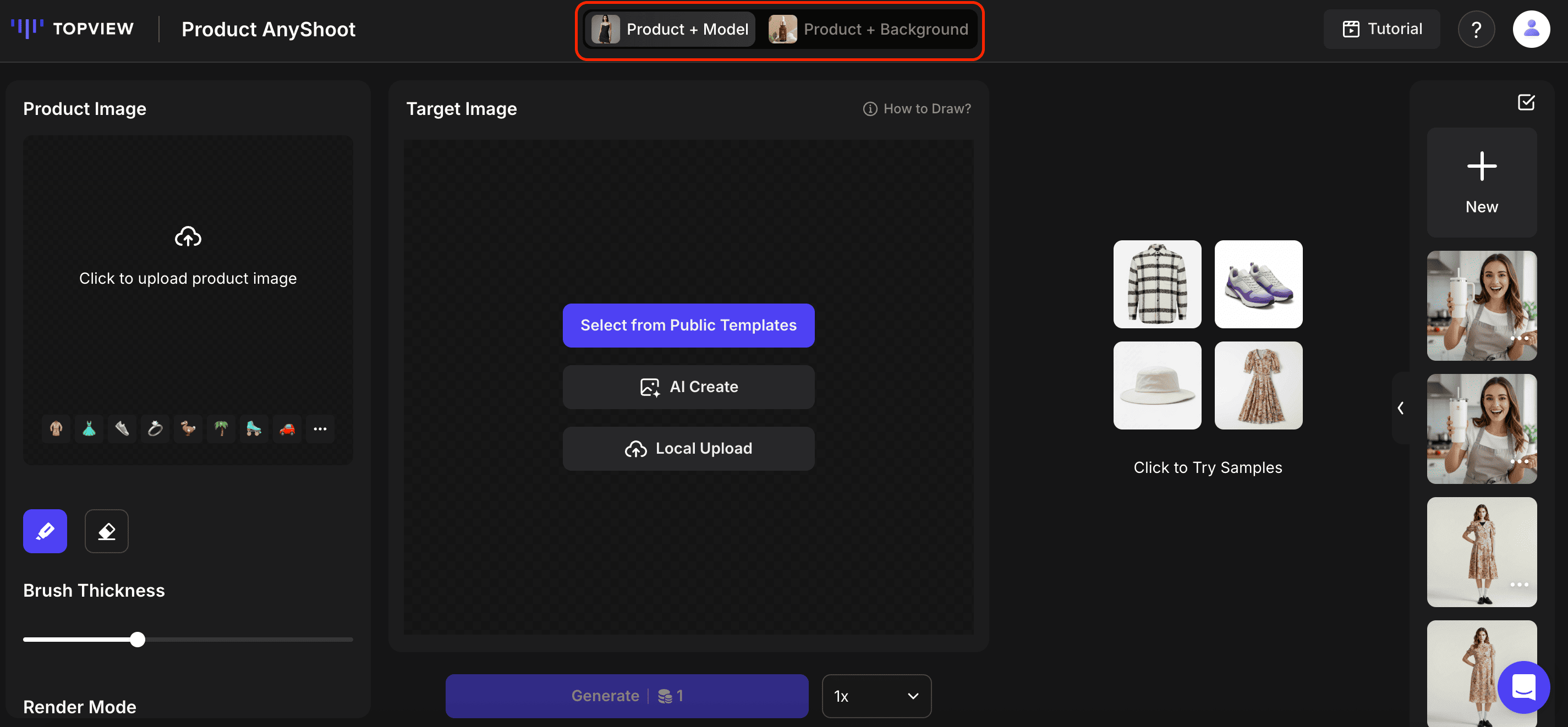
Task: Open the user profile avatar
Action: 1532,29
